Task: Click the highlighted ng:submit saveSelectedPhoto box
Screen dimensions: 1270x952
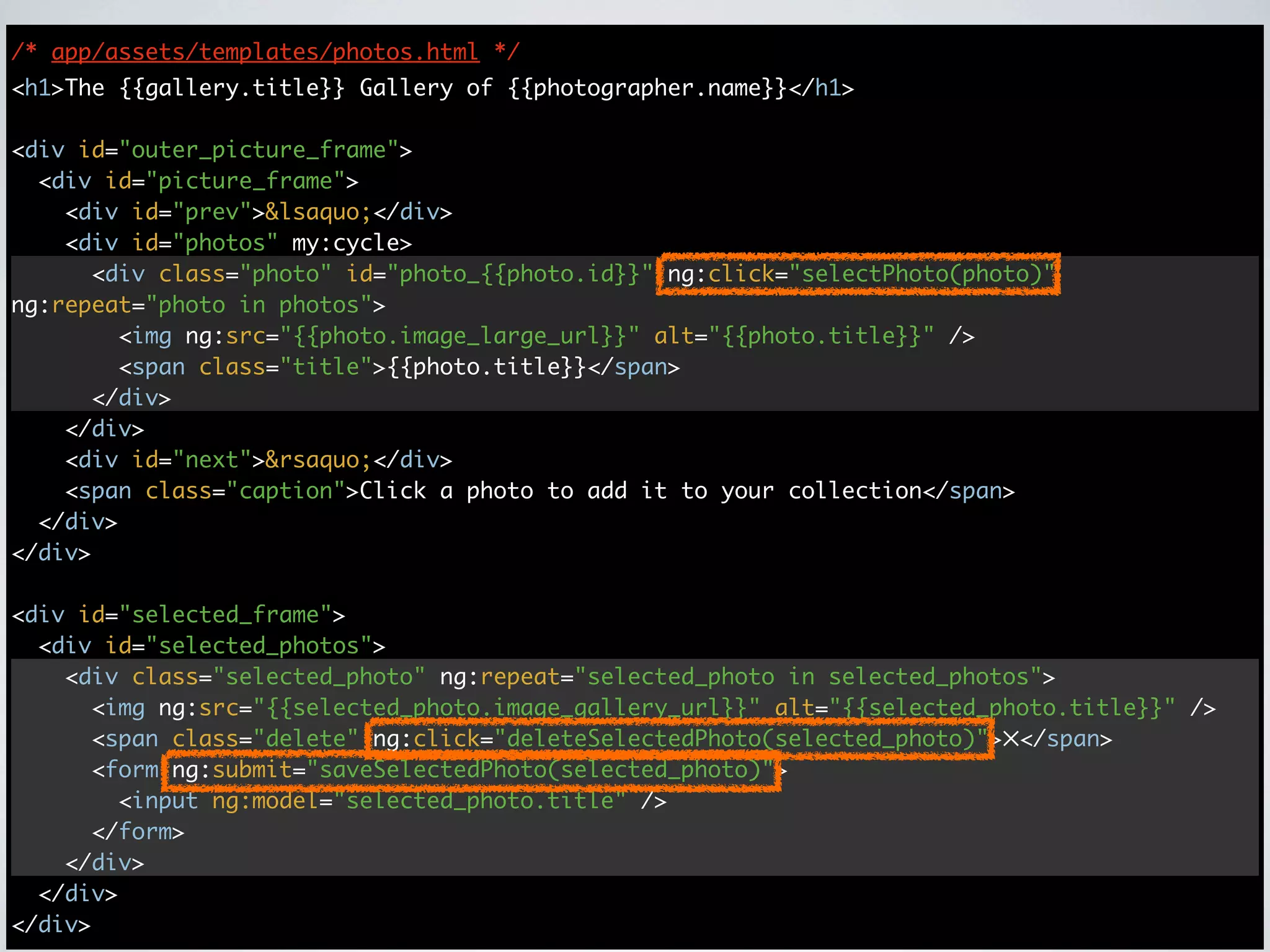Action: [x=471, y=770]
